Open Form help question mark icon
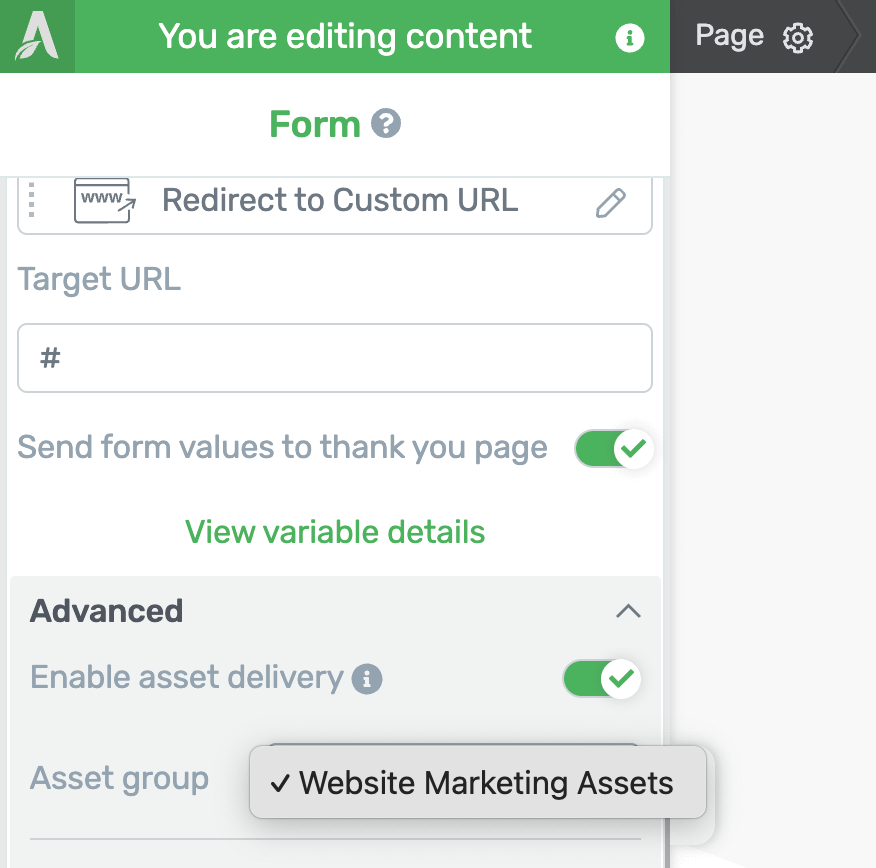 pos(386,124)
